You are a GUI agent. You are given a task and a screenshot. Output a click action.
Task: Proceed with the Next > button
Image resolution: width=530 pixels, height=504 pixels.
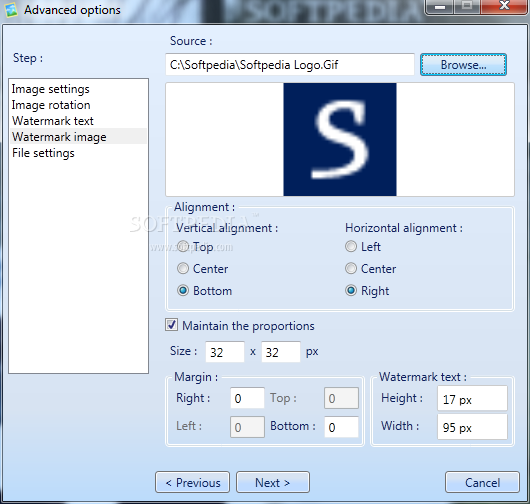point(273,482)
